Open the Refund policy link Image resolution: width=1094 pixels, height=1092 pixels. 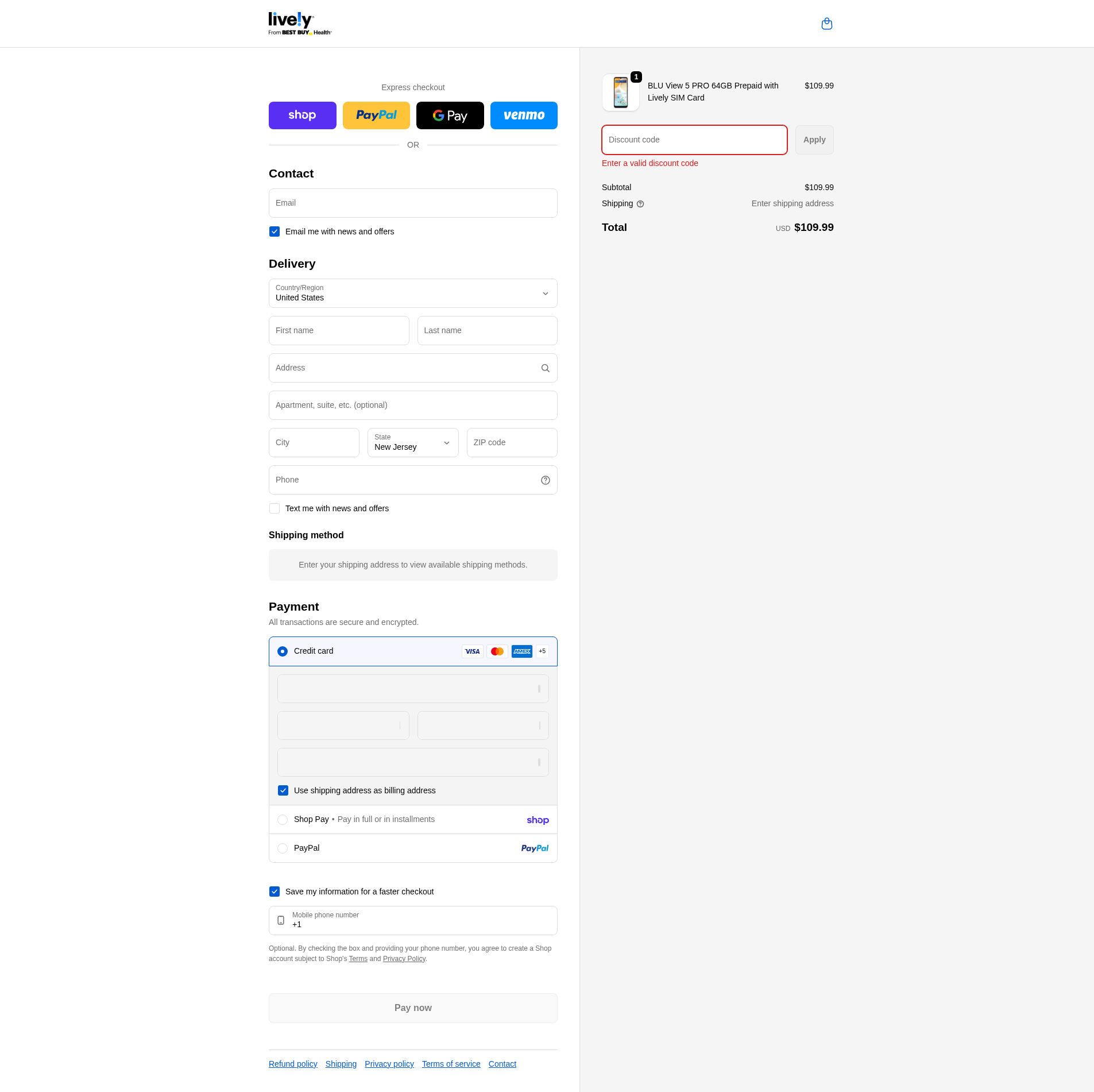pos(293,1064)
